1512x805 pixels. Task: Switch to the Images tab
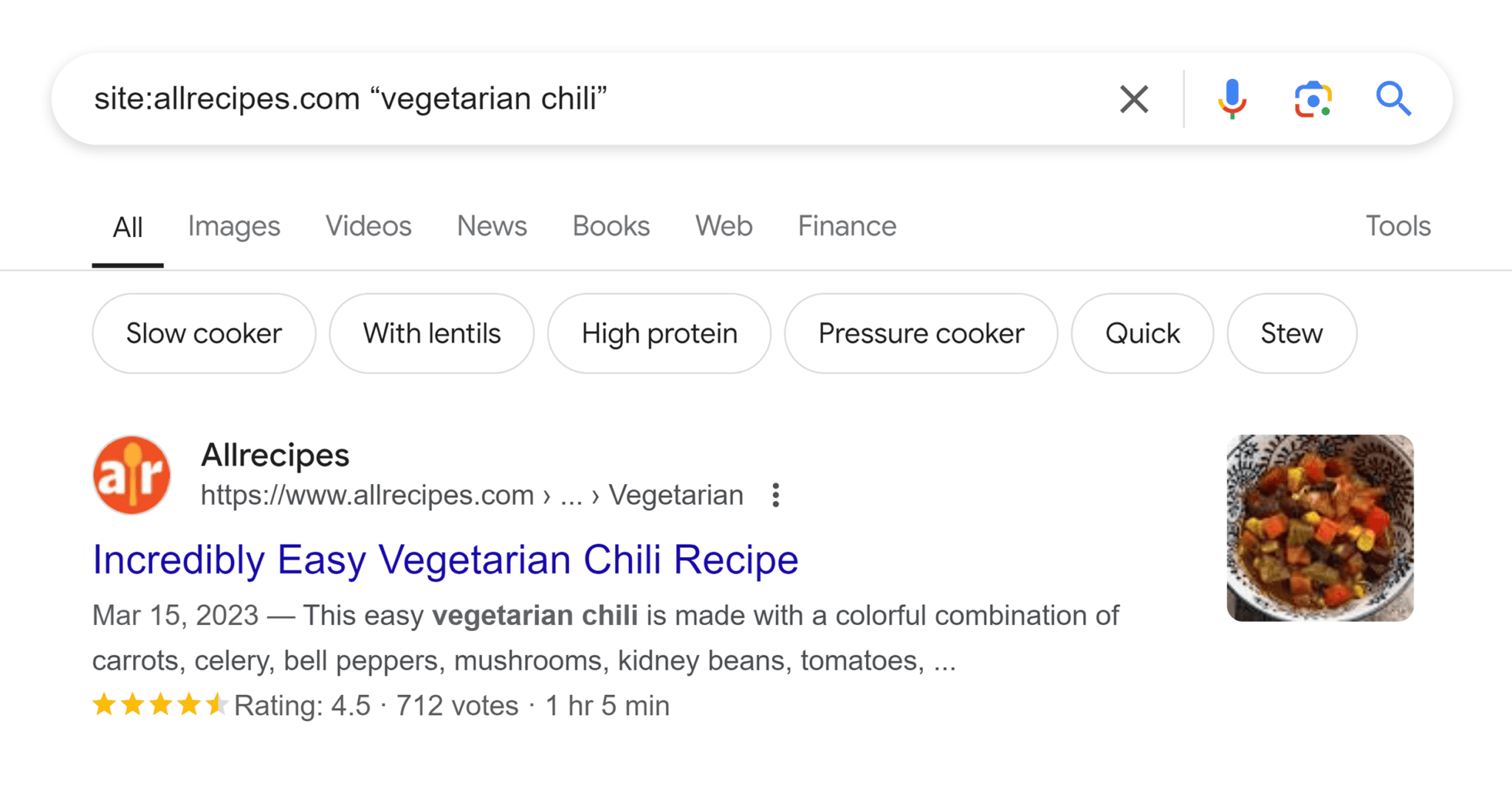tap(233, 227)
